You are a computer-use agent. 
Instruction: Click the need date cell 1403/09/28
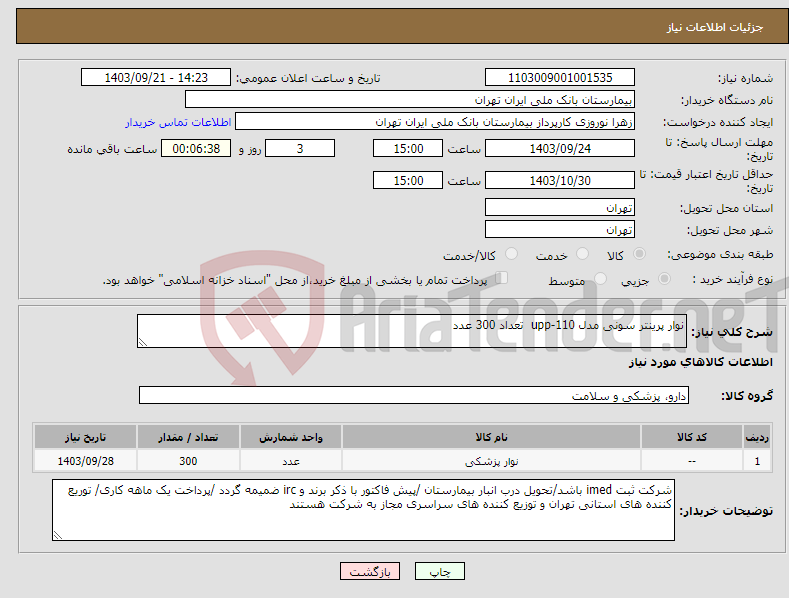click(86, 461)
